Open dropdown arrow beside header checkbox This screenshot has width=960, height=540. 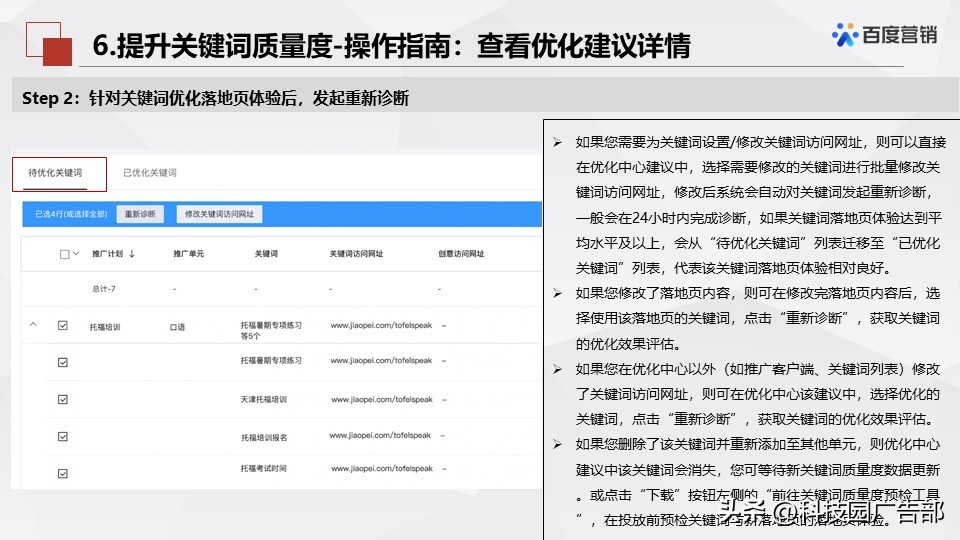click(x=76, y=253)
